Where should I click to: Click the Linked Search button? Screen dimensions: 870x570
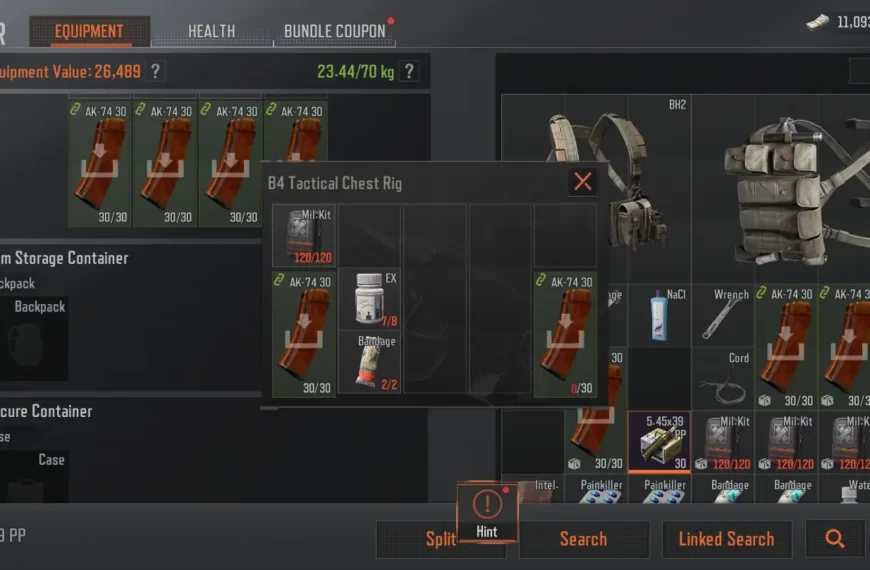(727, 539)
